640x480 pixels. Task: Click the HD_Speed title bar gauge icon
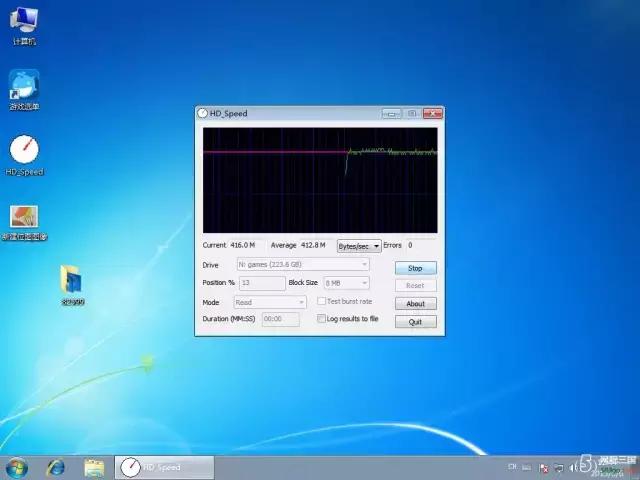pyautogui.click(x=203, y=113)
